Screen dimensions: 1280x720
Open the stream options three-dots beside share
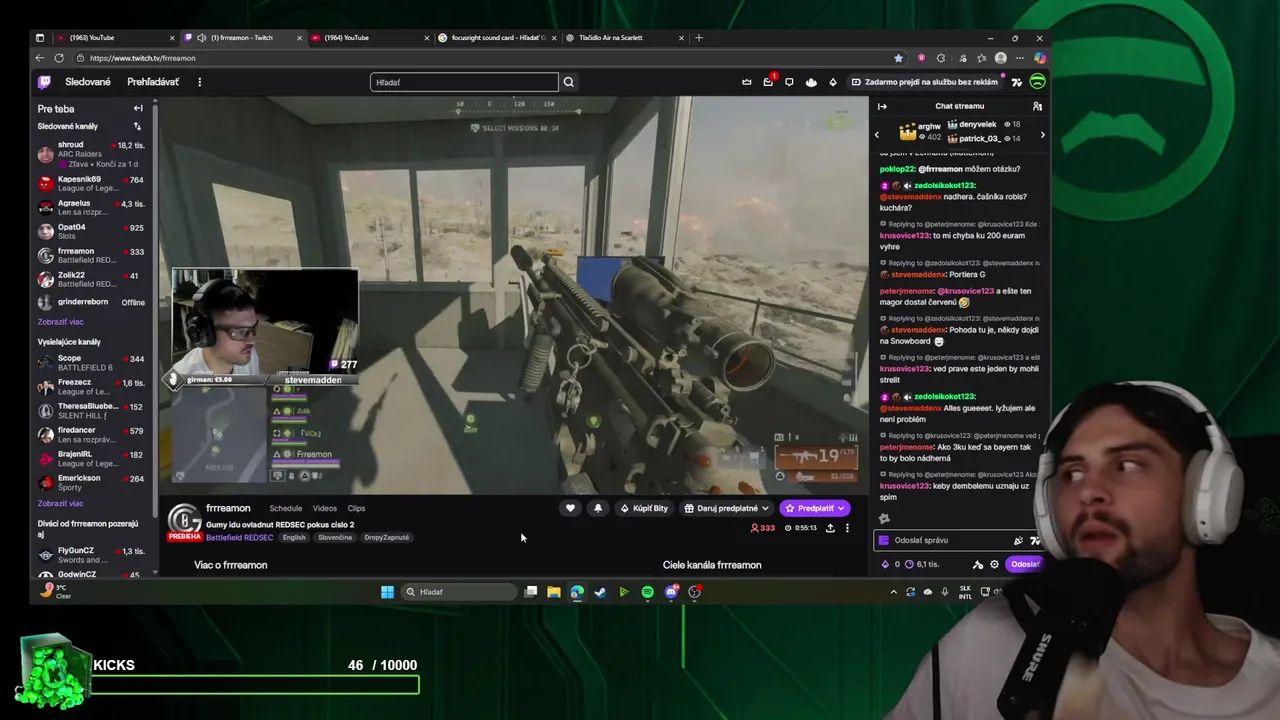click(847, 528)
